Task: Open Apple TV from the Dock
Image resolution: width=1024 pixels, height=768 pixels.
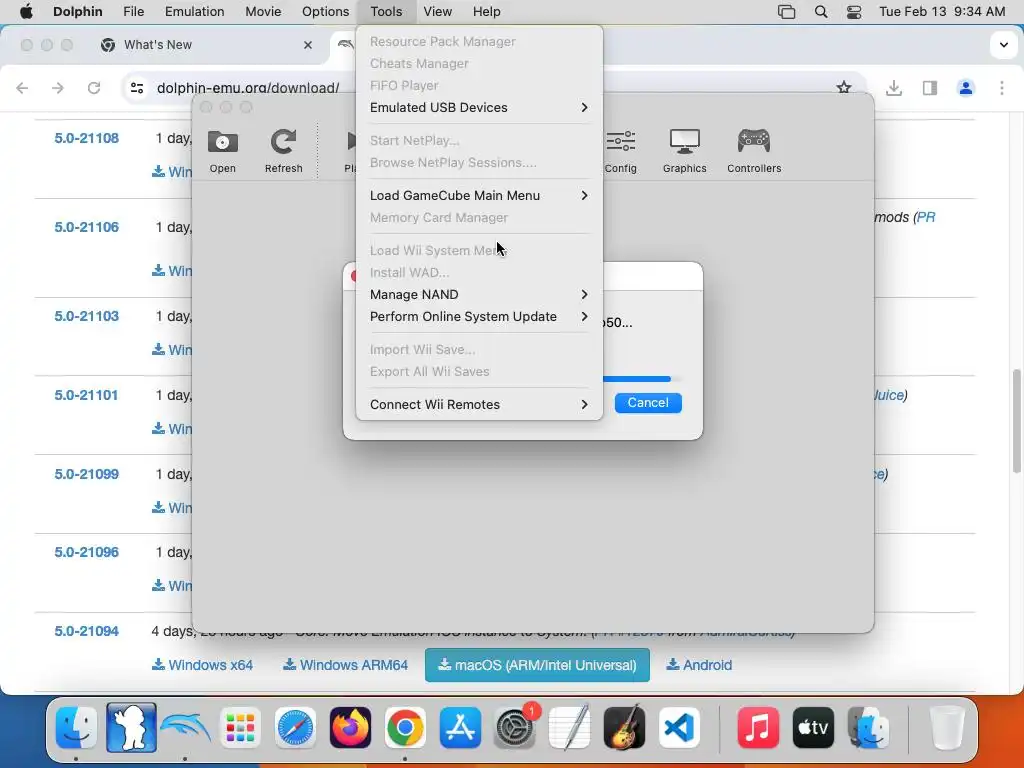Action: tap(813, 727)
